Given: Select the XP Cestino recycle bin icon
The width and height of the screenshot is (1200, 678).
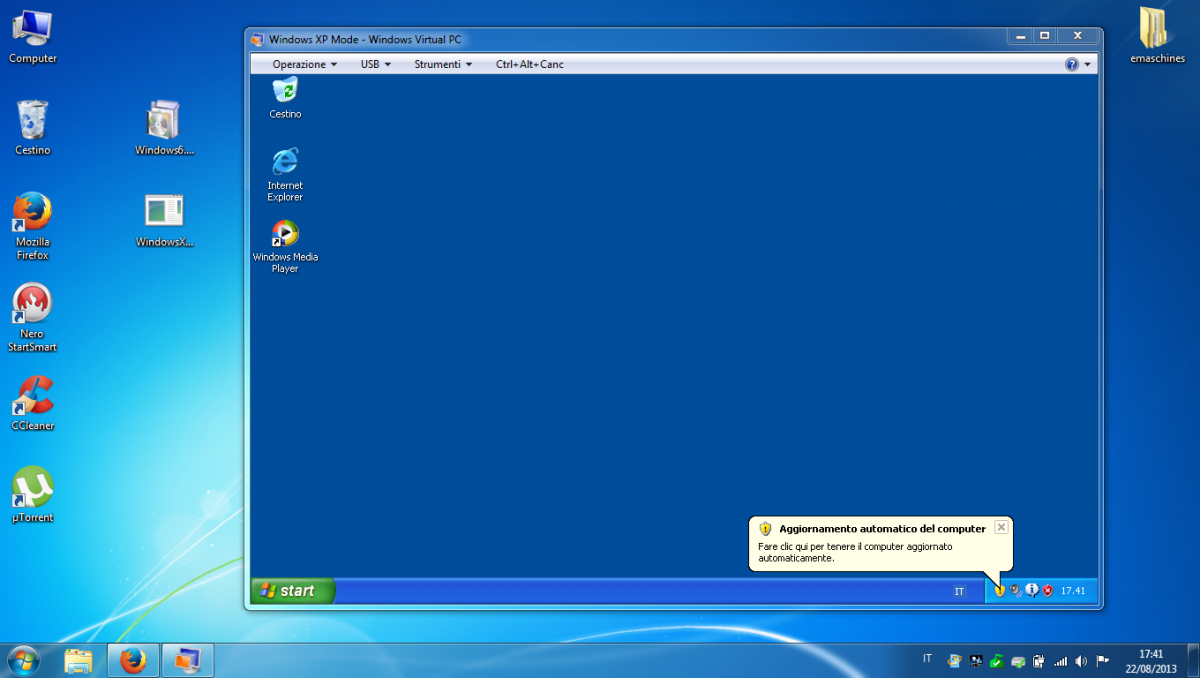Looking at the screenshot, I should coord(285,98).
